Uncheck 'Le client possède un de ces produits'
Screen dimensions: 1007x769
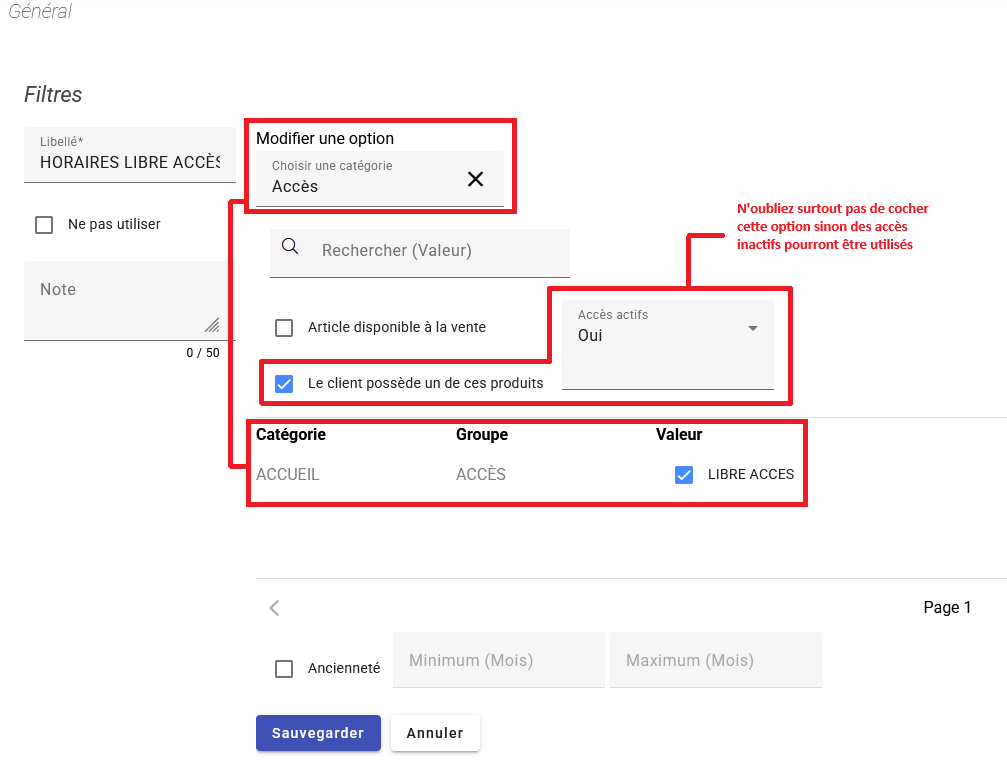tap(284, 384)
